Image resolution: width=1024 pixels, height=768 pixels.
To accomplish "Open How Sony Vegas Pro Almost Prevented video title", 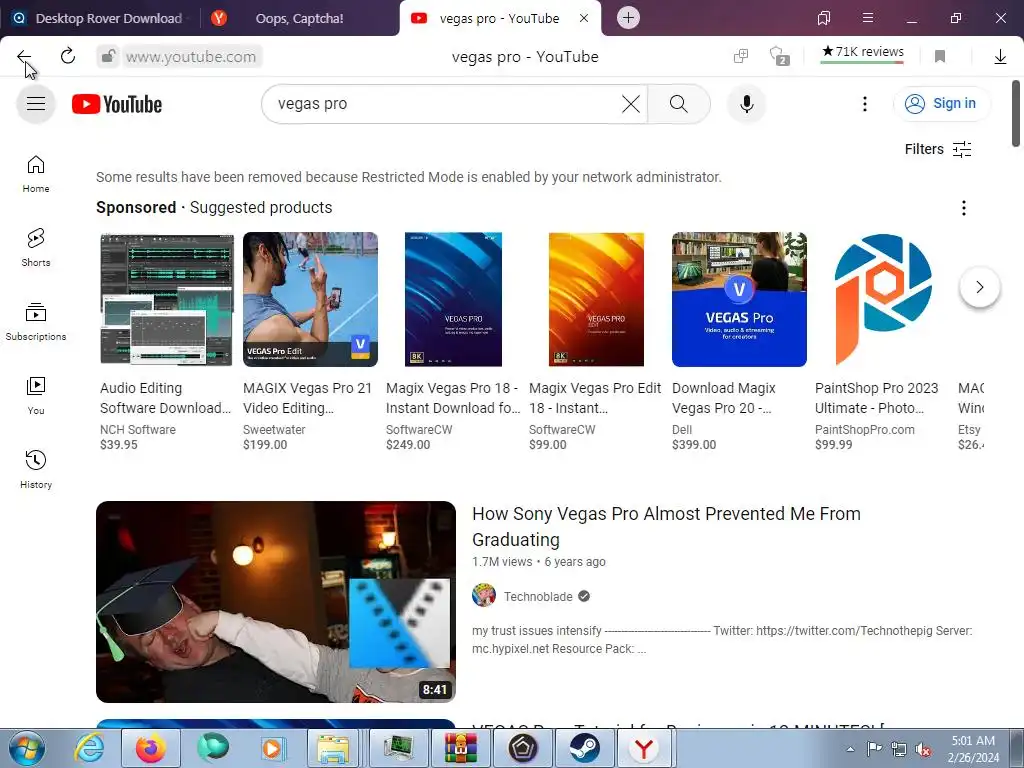I will tap(666, 526).
